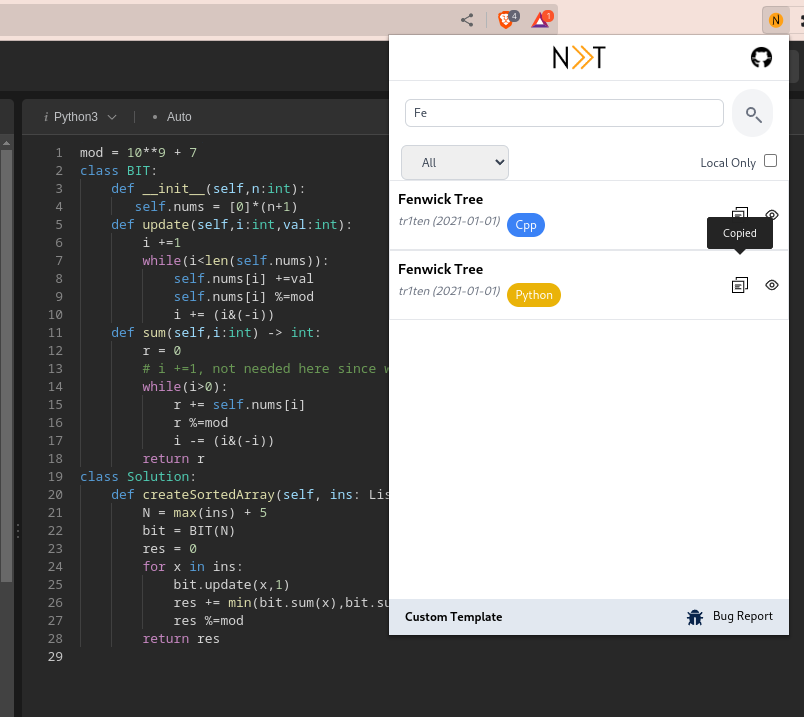The width and height of the screenshot is (804, 717).
Task: Click the browser share icon
Action: point(467,20)
